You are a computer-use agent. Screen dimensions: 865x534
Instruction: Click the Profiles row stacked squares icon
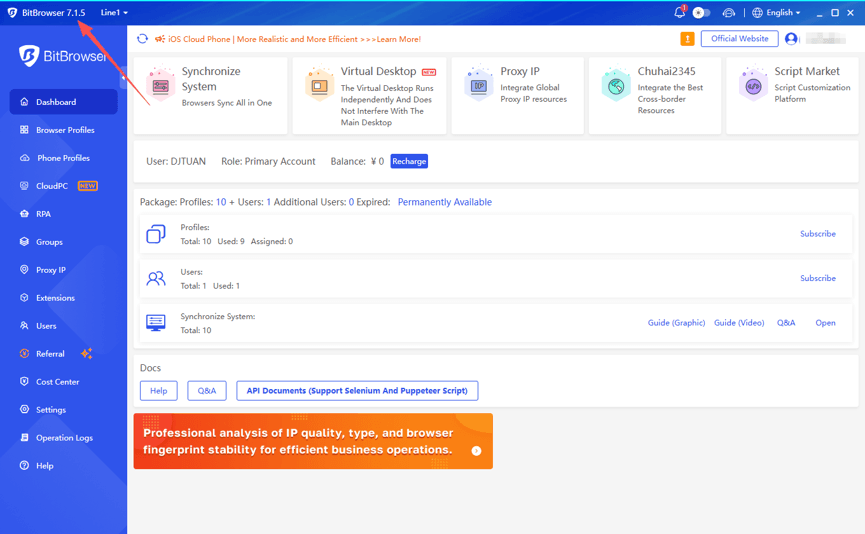coord(156,234)
